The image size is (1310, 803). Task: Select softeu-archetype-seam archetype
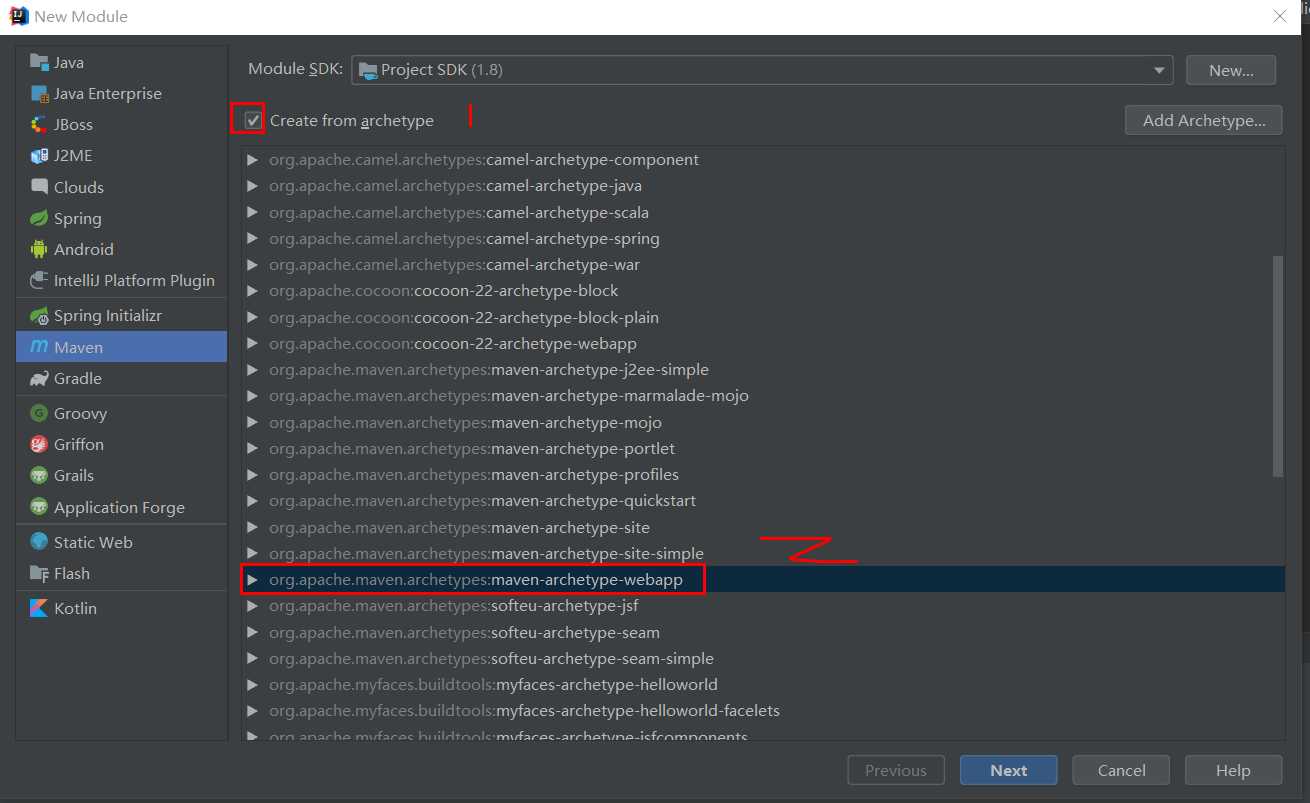763,632
